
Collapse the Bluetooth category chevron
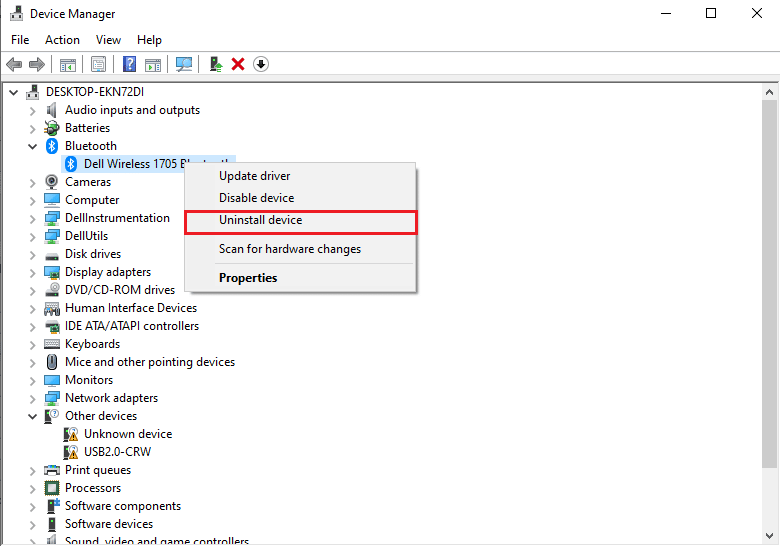pyautogui.click(x=33, y=146)
